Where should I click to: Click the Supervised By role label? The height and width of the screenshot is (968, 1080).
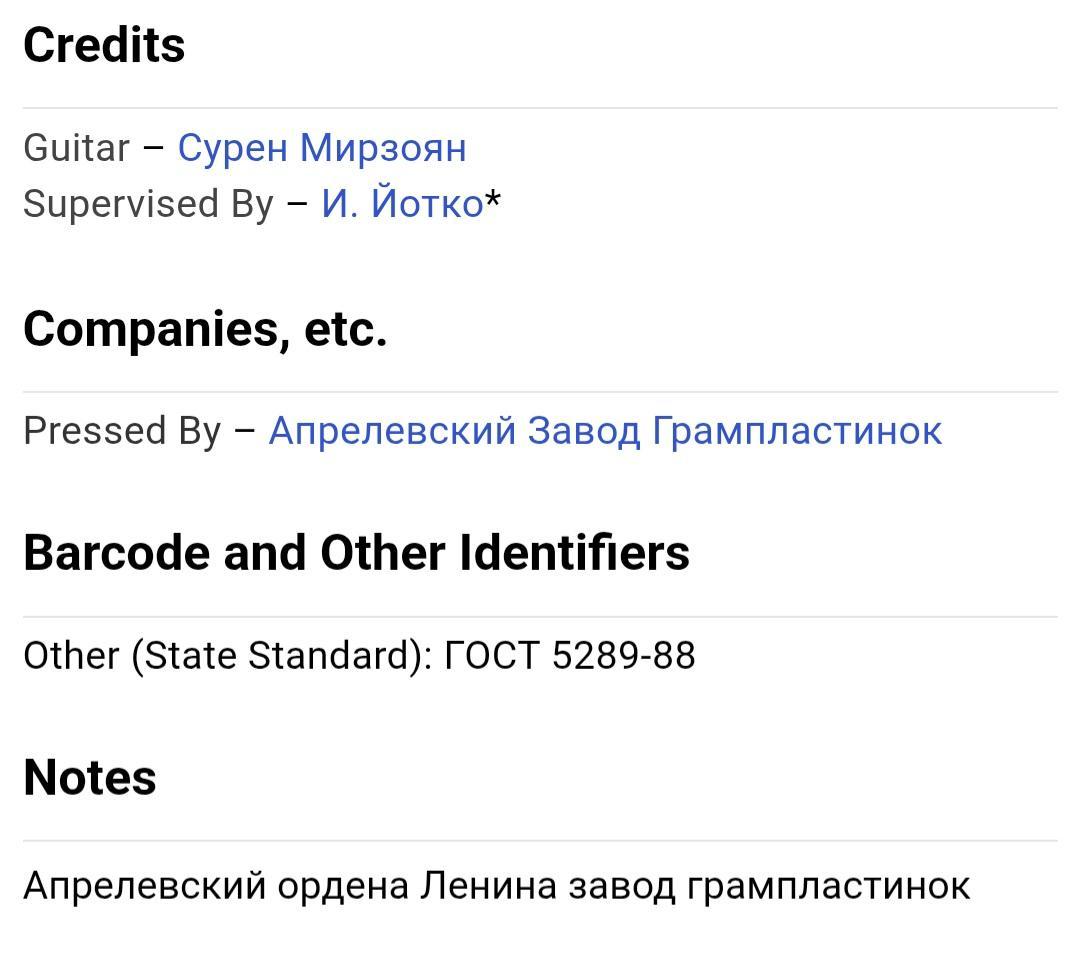148,204
